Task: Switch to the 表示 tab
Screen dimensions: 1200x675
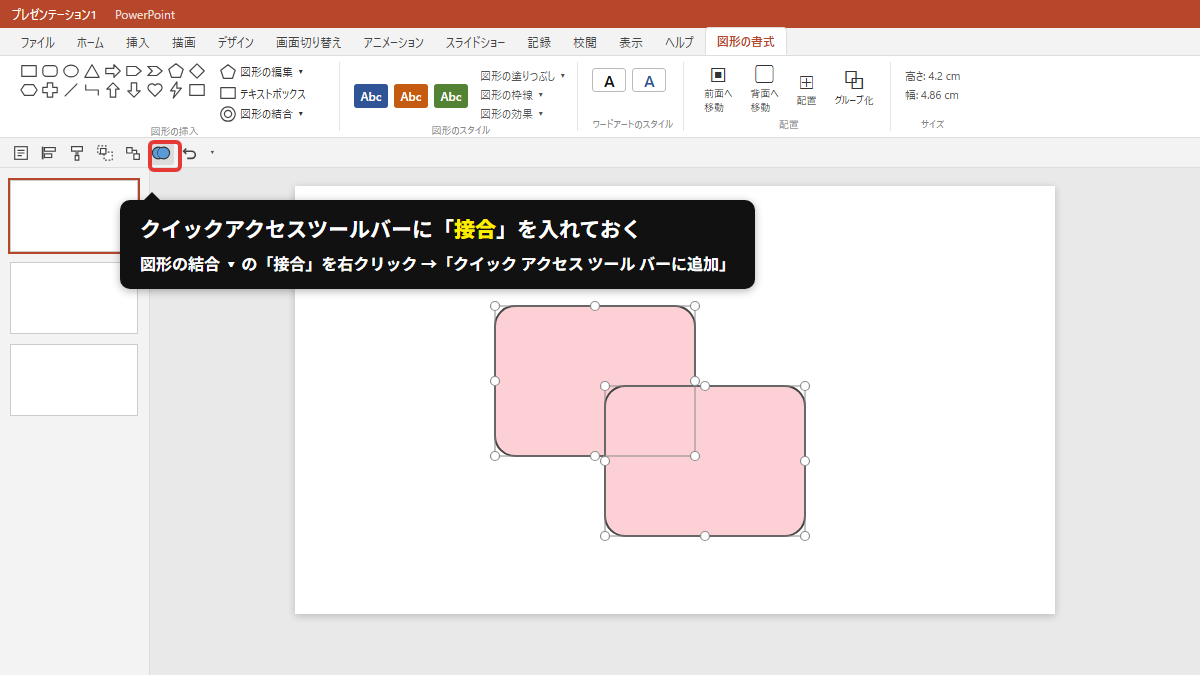Action: pos(631,42)
